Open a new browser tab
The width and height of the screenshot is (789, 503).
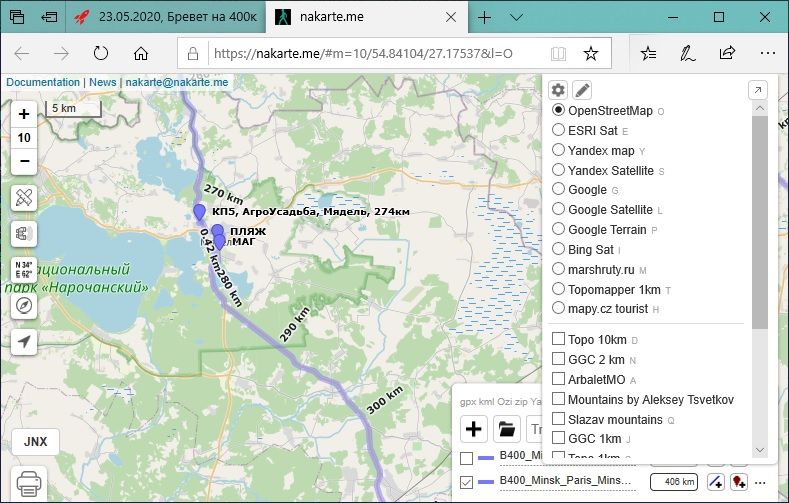coord(484,17)
